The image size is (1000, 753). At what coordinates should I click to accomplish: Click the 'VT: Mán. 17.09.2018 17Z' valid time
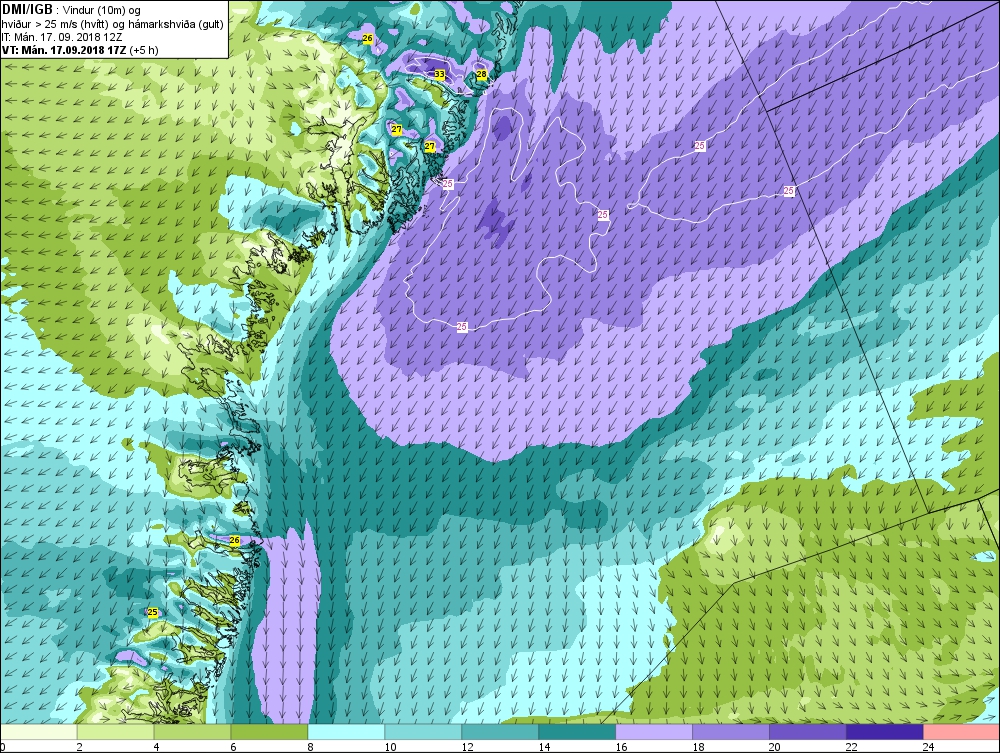coord(64,50)
